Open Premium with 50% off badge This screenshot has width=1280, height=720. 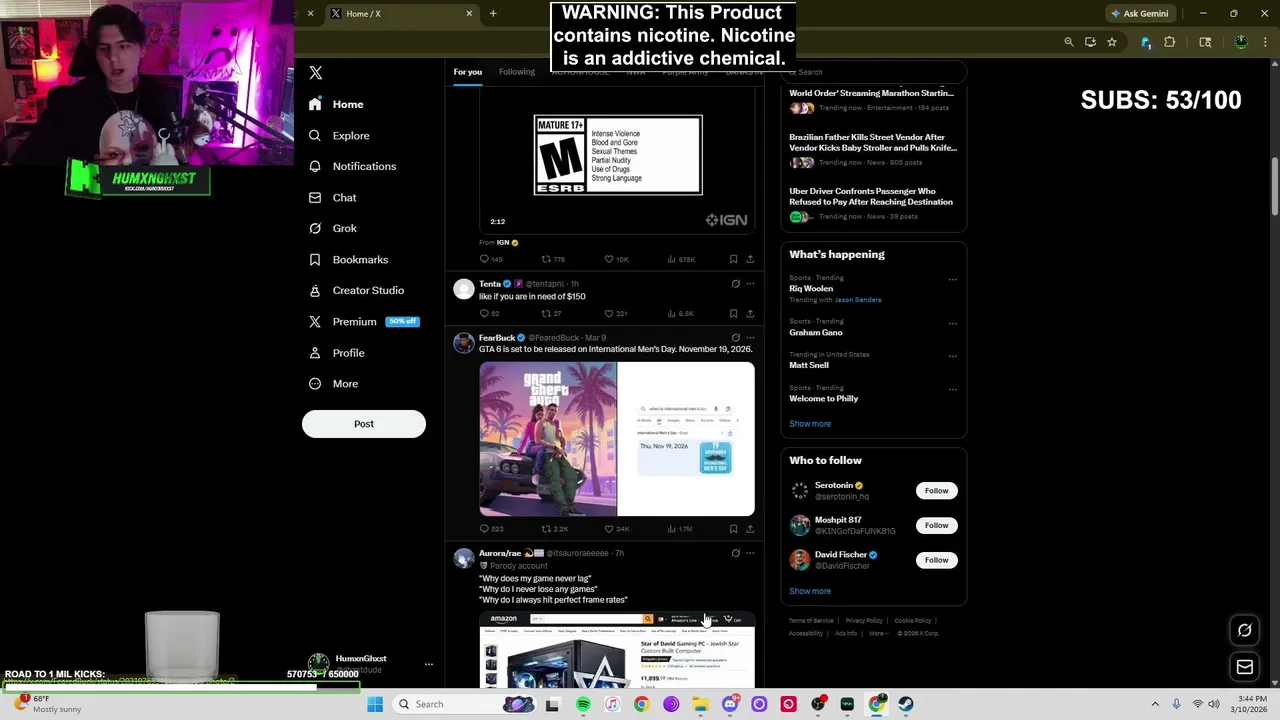tap(364, 321)
